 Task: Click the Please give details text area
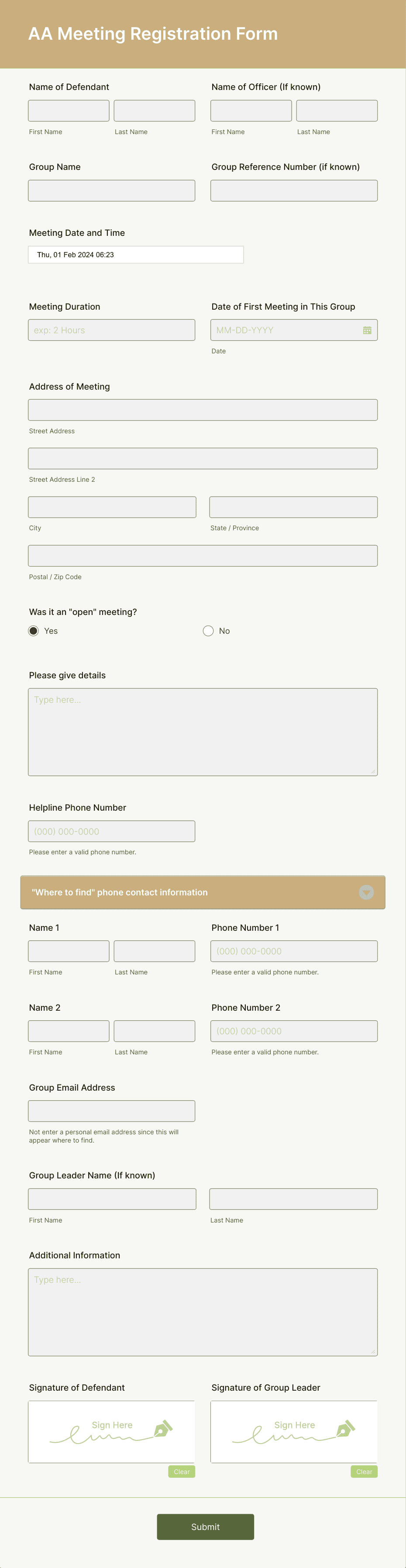tap(203, 730)
